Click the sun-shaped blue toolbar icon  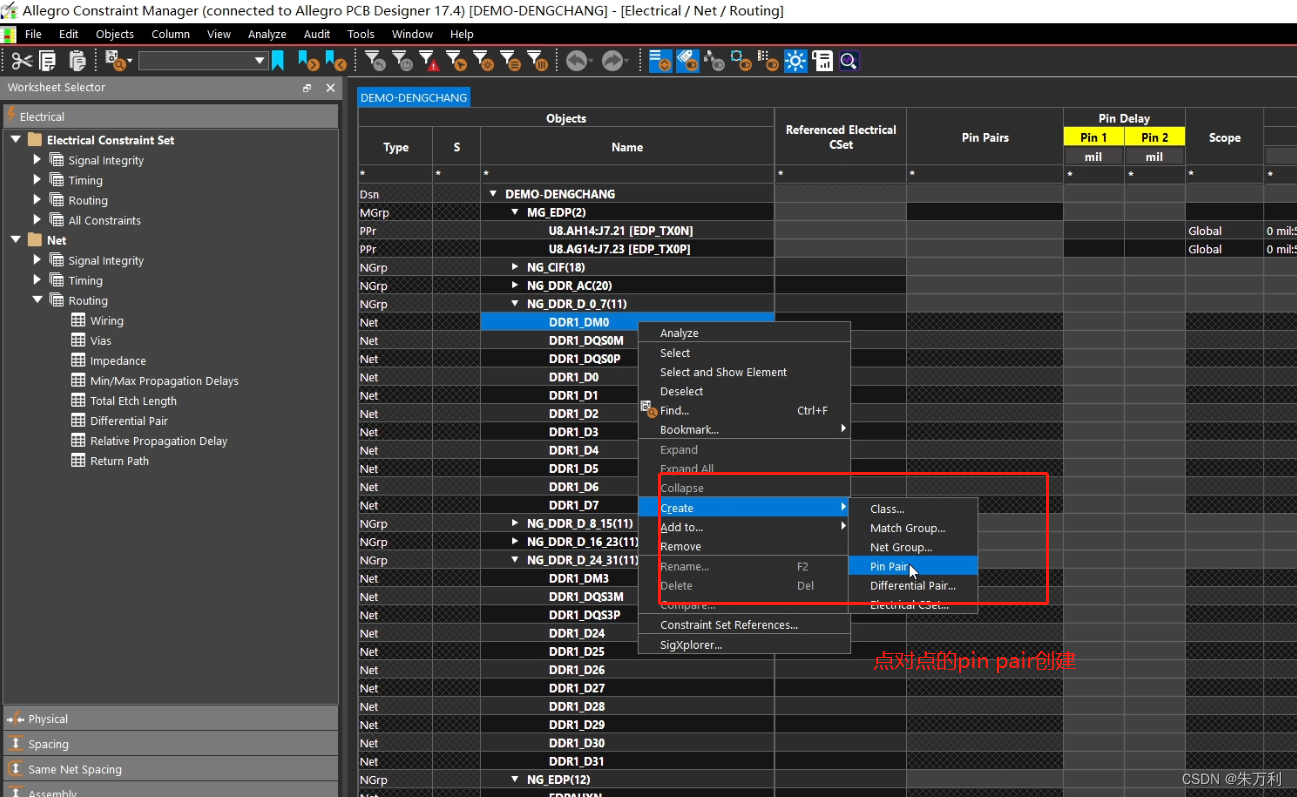[795, 61]
